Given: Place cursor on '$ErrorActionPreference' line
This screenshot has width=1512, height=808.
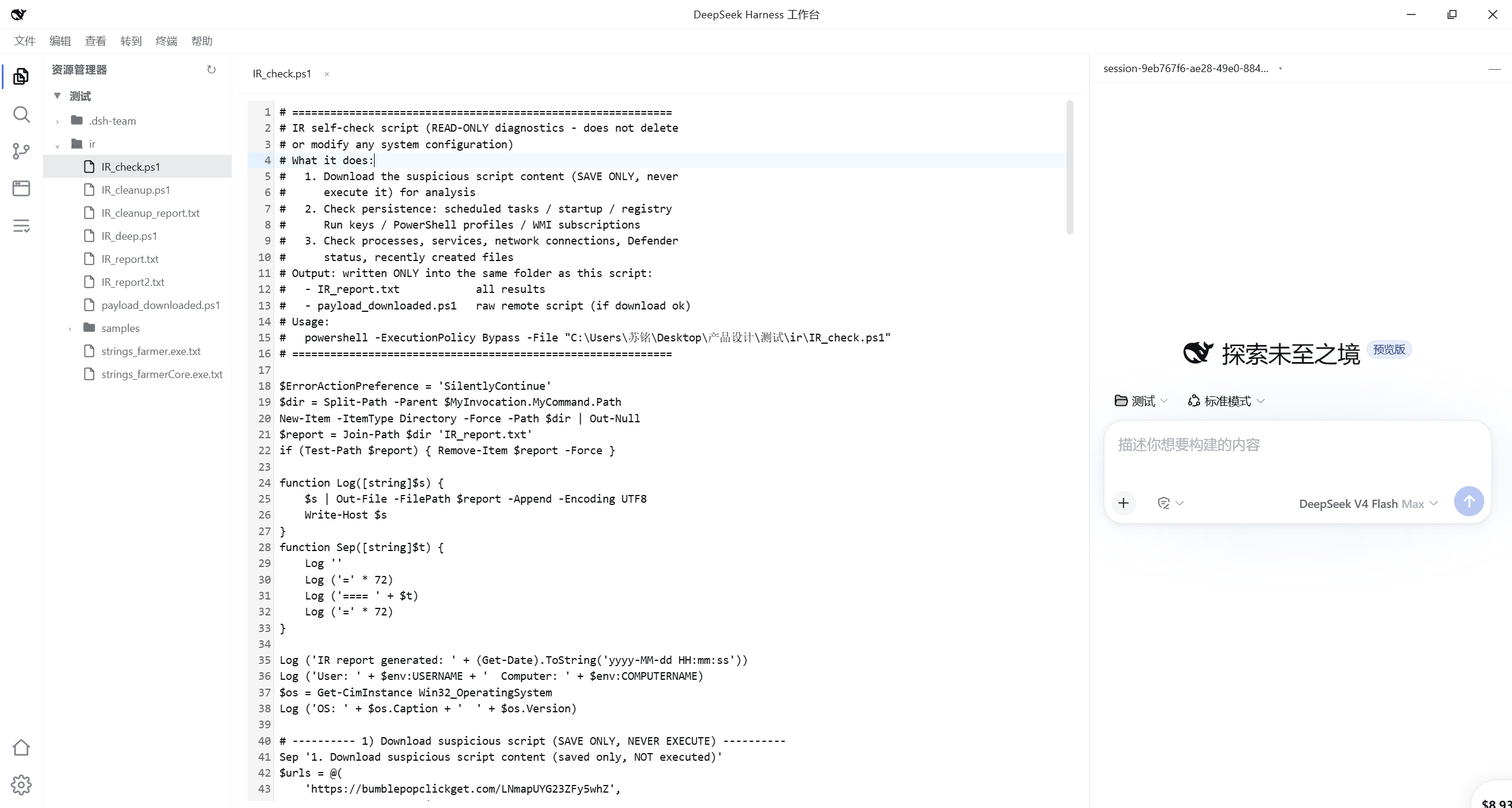Looking at the screenshot, I should (x=415, y=386).
